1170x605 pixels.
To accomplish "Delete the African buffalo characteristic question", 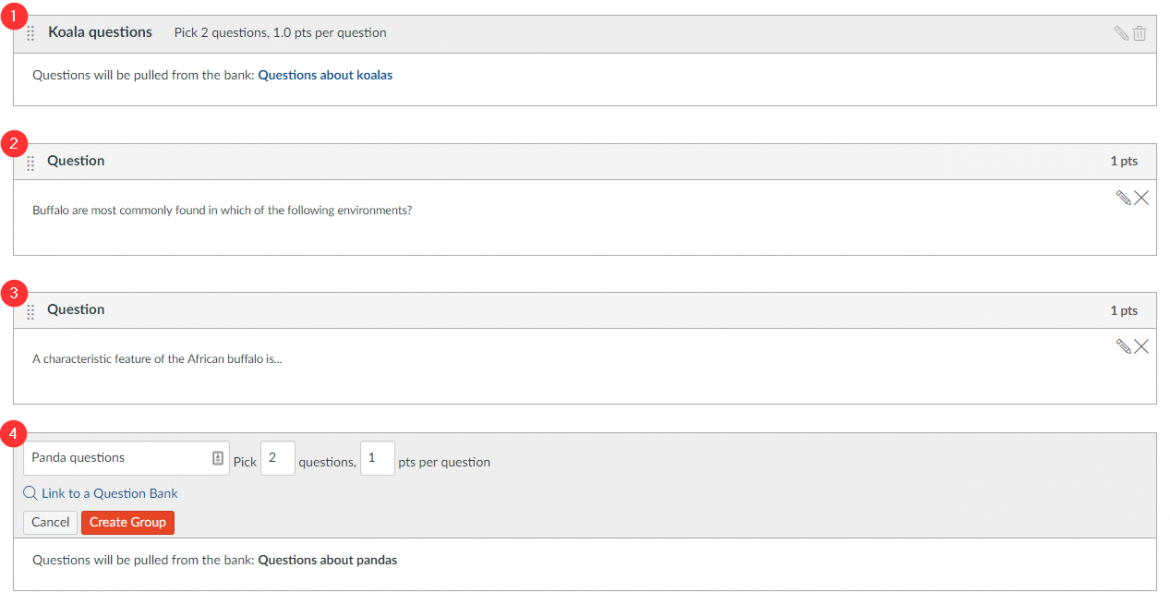I will [1142, 346].
